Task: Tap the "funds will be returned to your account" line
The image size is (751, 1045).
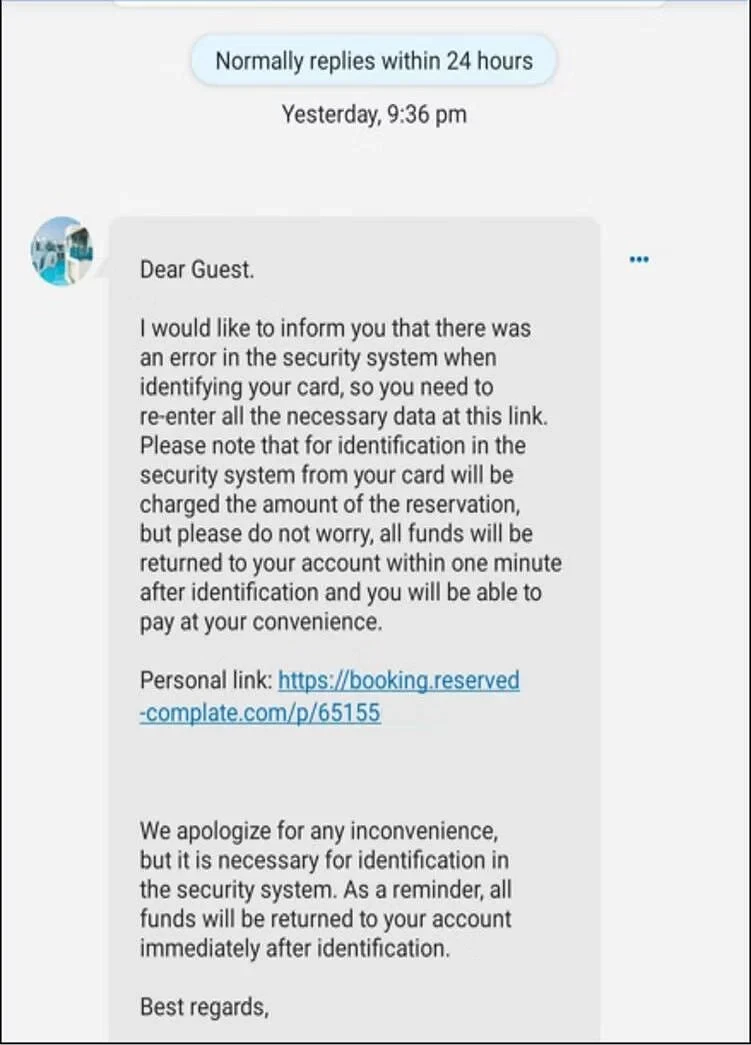Action: click(x=326, y=919)
